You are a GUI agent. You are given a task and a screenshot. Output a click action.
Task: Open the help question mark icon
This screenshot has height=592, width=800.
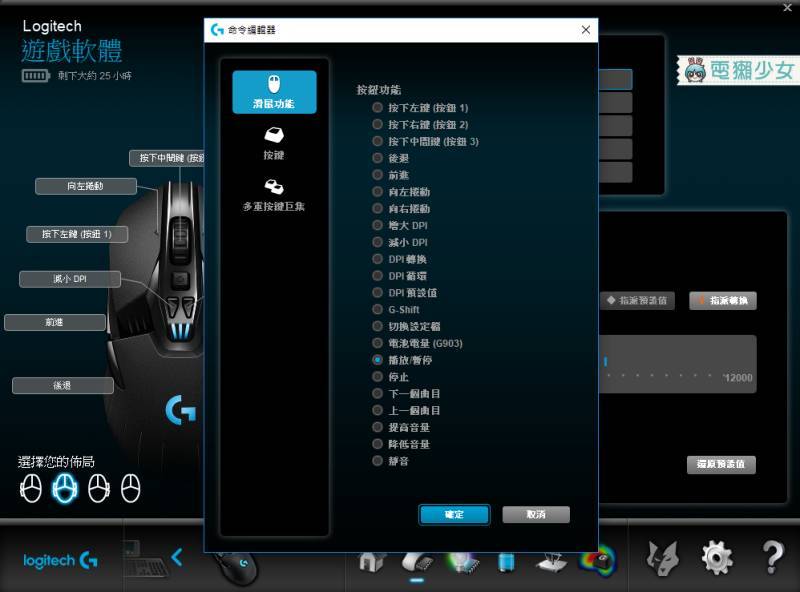coord(773,558)
